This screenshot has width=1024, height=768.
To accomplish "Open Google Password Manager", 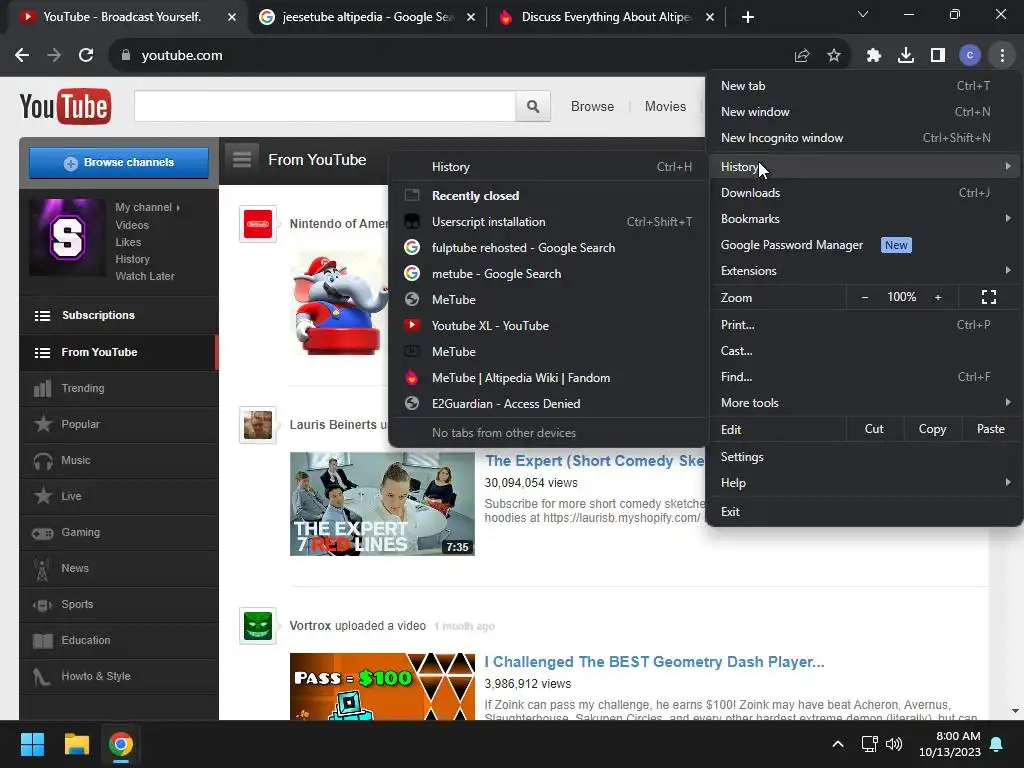I will pos(865,245).
